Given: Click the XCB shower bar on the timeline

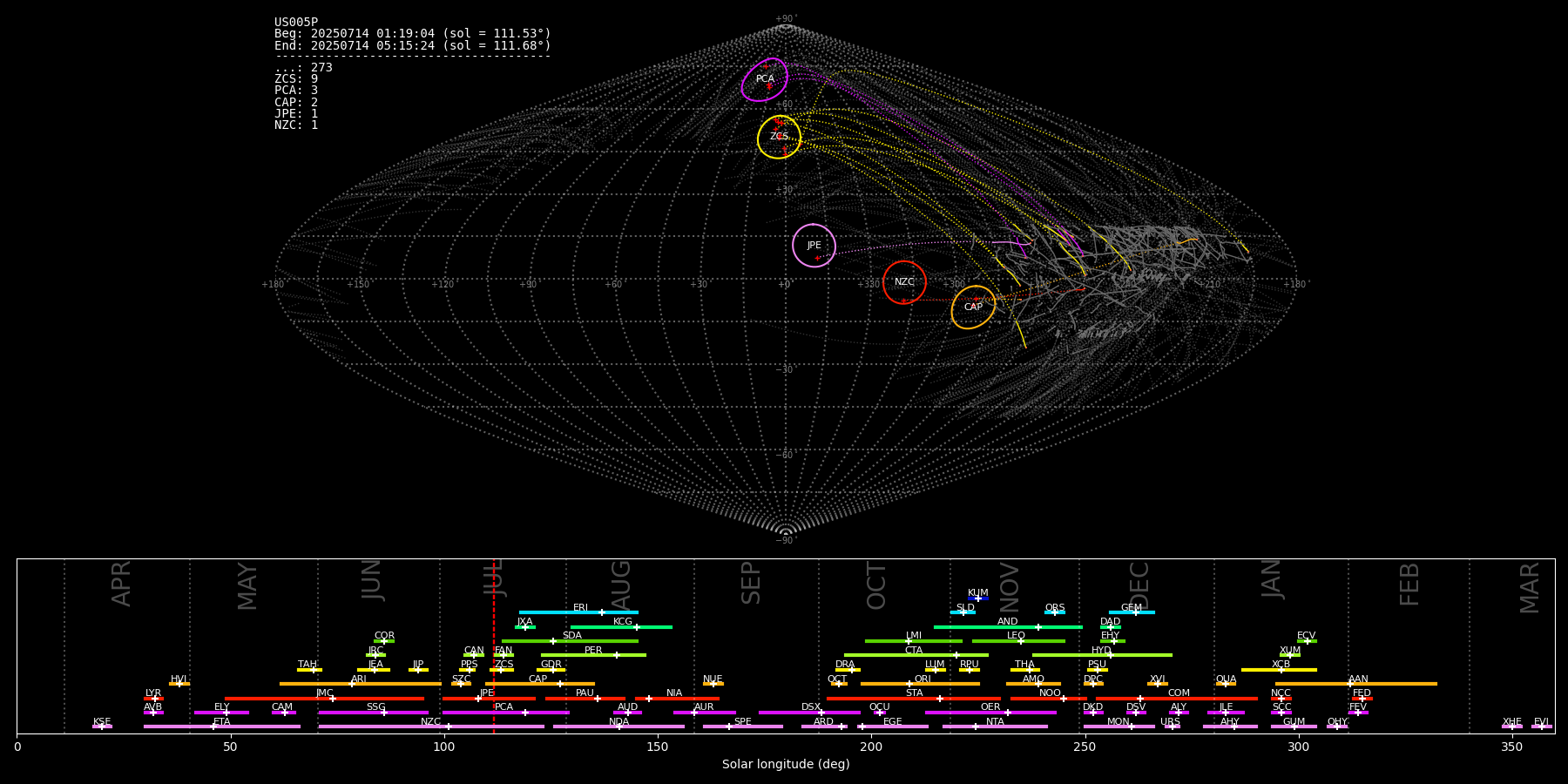Looking at the screenshot, I should pyautogui.click(x=1279, y=670).
